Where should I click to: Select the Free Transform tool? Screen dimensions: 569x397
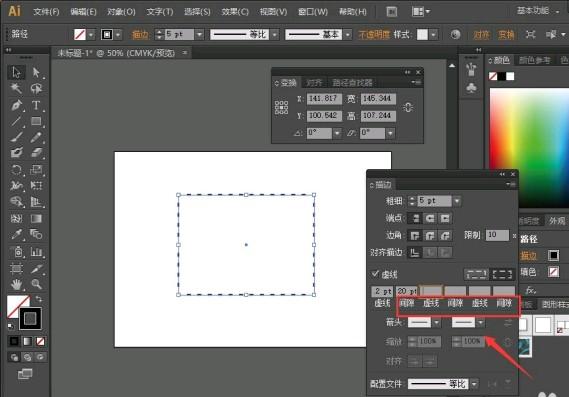36,185
